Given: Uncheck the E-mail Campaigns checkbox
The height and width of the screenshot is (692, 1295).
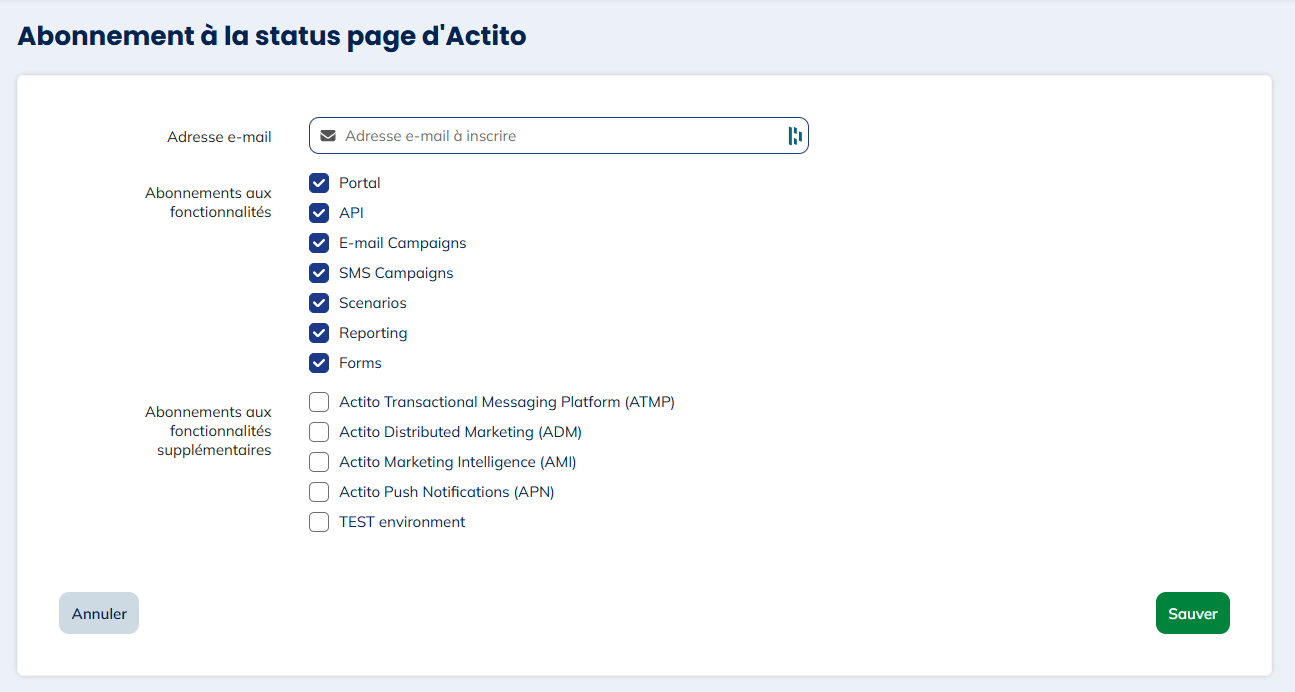Looking at the screenshot, I should pyautogui.click(x=319, y=243).
